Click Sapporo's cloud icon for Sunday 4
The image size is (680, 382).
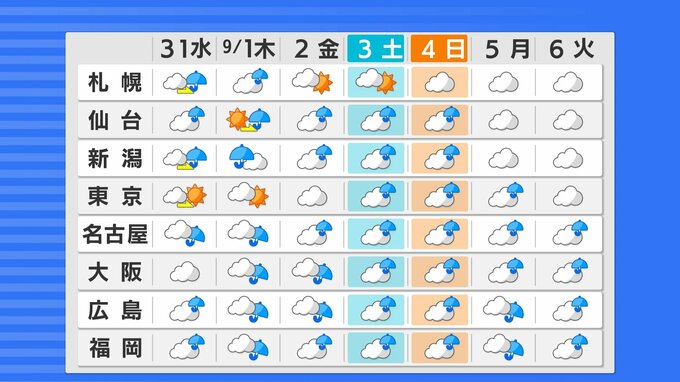(x=439, y=82)
